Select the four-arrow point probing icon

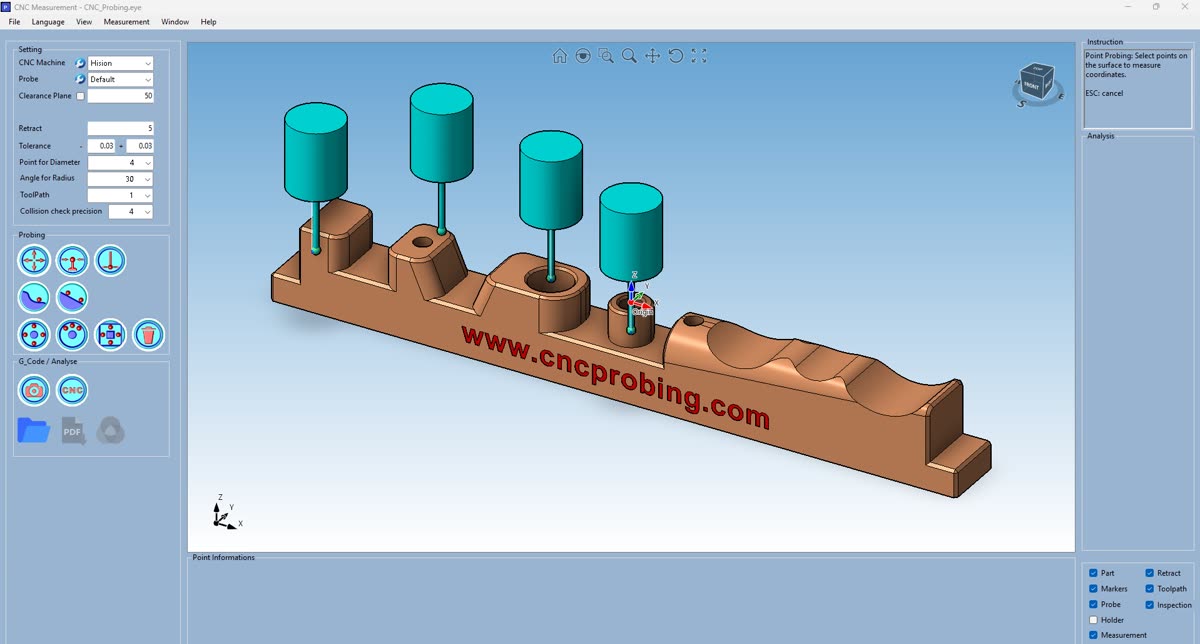35,261
